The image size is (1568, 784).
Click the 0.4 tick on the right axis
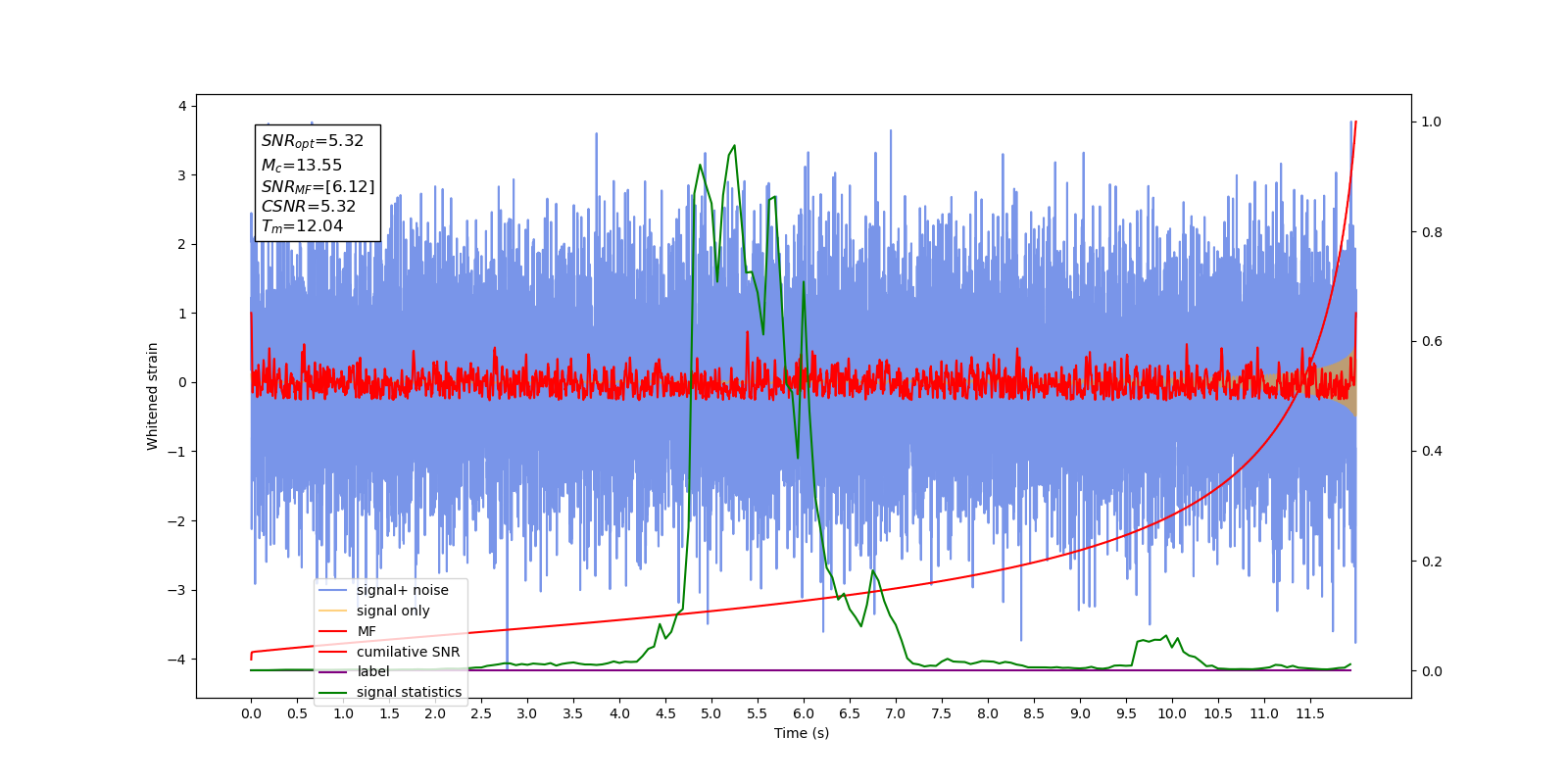tap(1432, 452)
